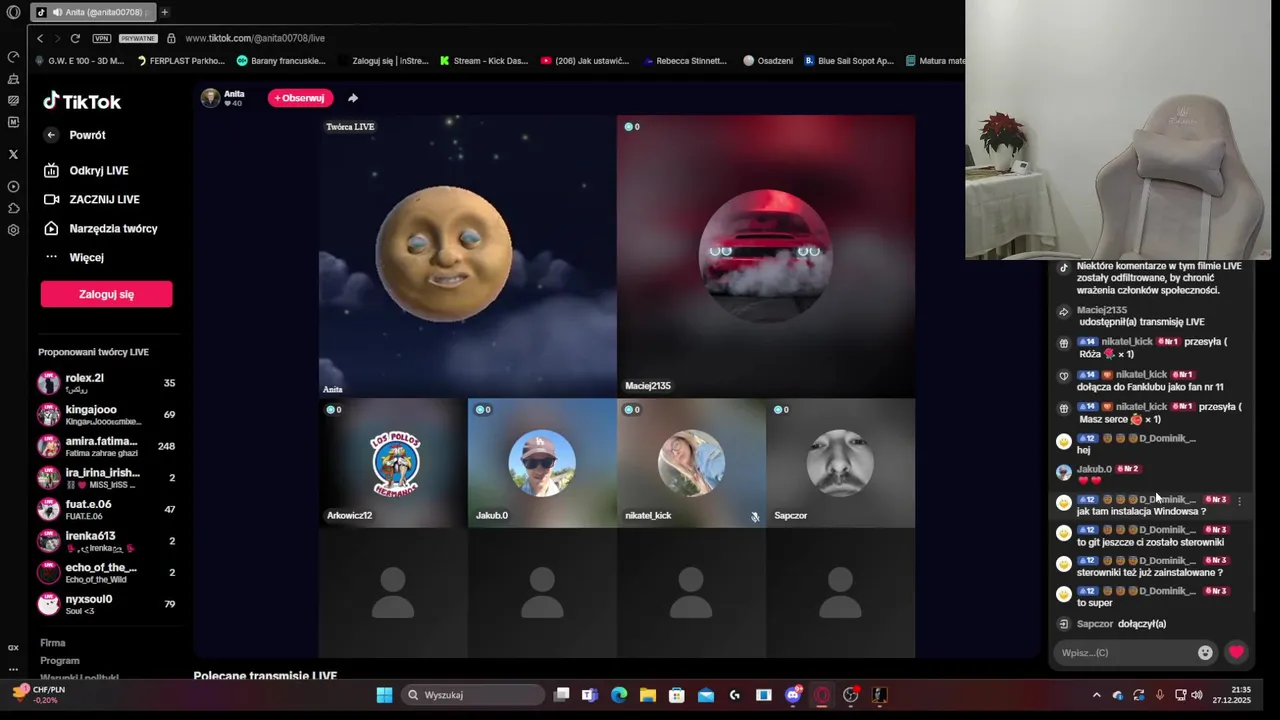Open Stream - Kick Das bookmark

484,61
